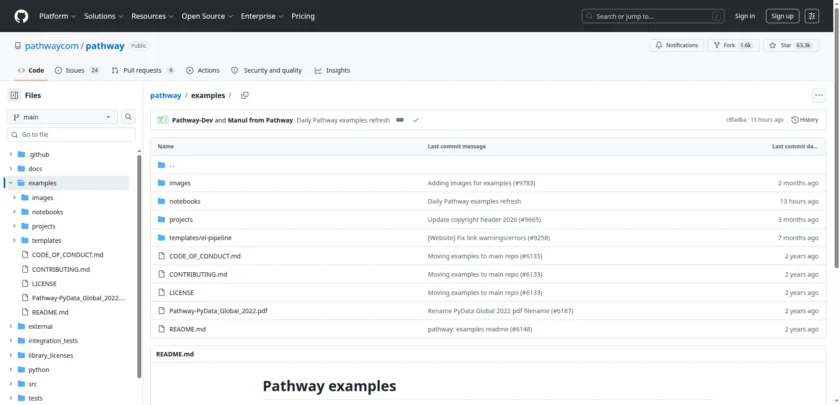Switch to the Code tab
Image resolution: width=840 pixels, height=405 pixels.
pos(31,70)
